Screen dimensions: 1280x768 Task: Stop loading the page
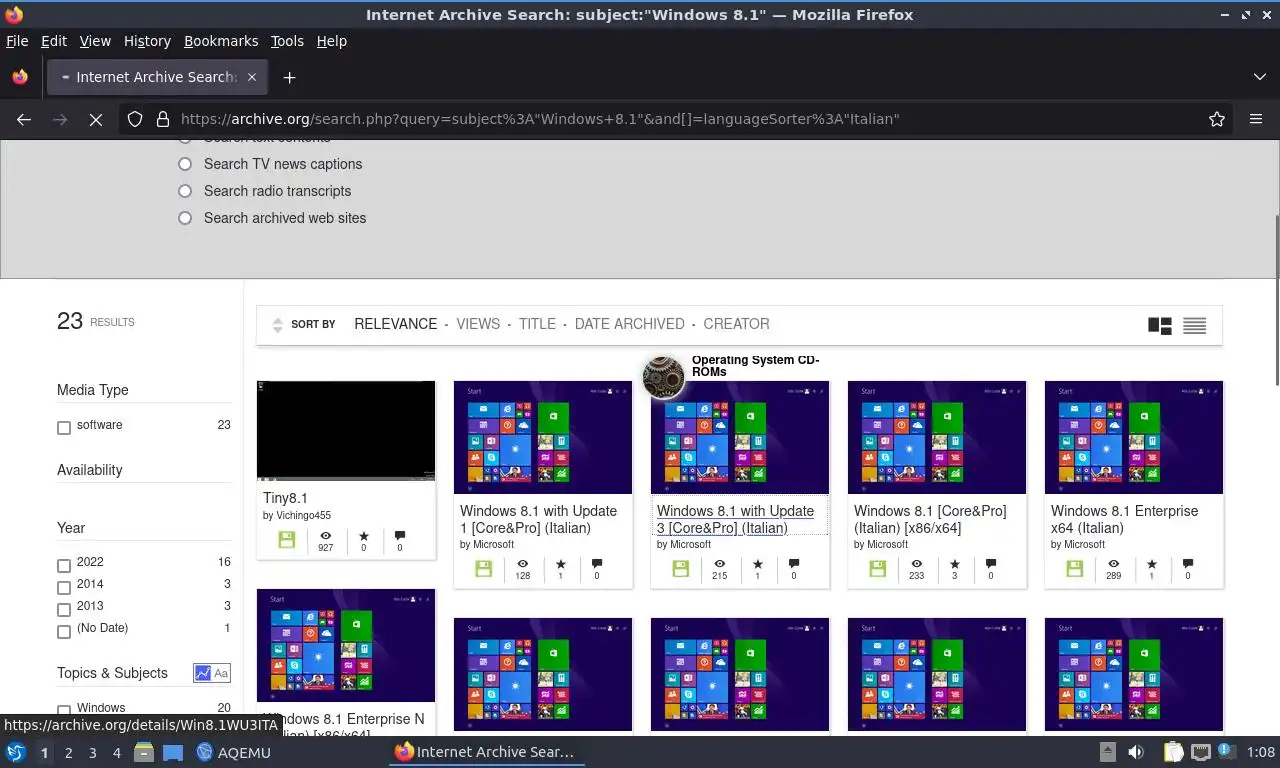point(96,119)
